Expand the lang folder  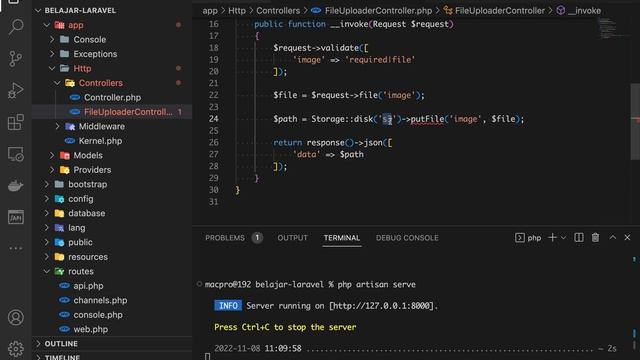[x=47, y=228]
